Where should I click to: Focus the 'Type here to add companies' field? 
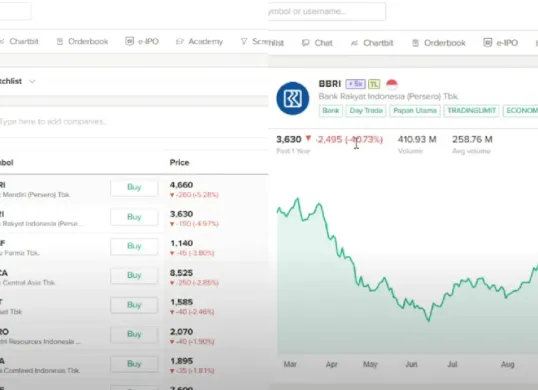134,121
